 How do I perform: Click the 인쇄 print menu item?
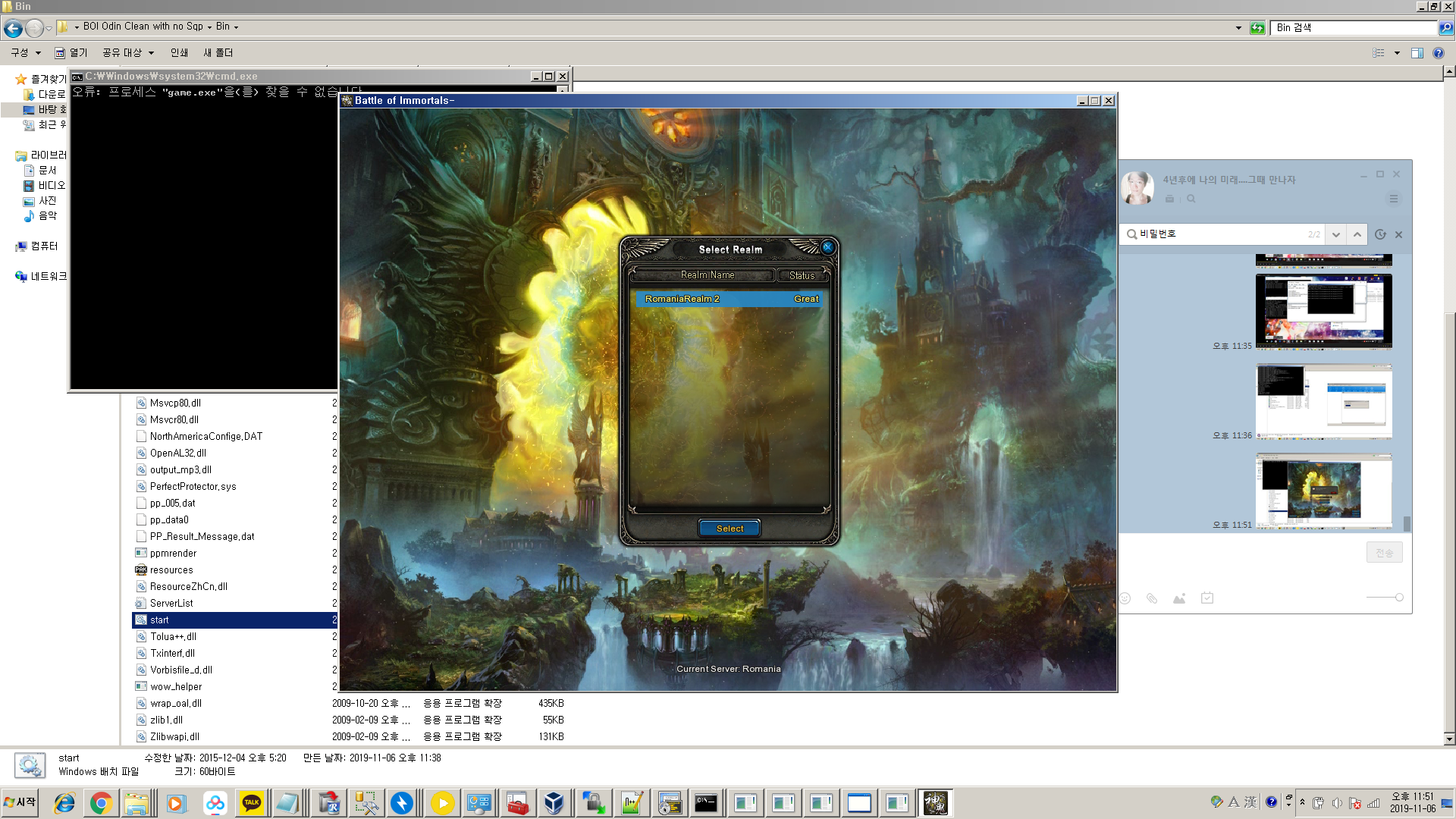pos(179,53)
